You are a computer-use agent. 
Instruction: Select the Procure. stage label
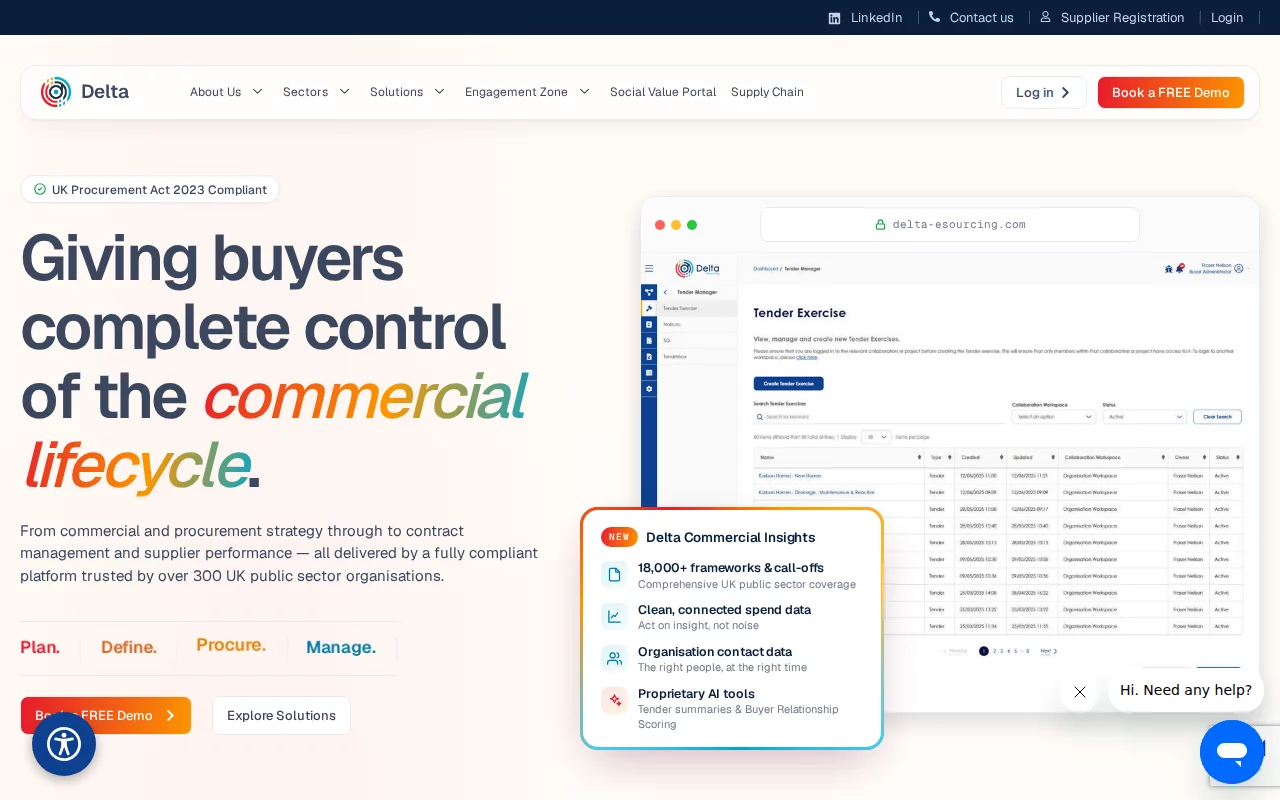231,645
